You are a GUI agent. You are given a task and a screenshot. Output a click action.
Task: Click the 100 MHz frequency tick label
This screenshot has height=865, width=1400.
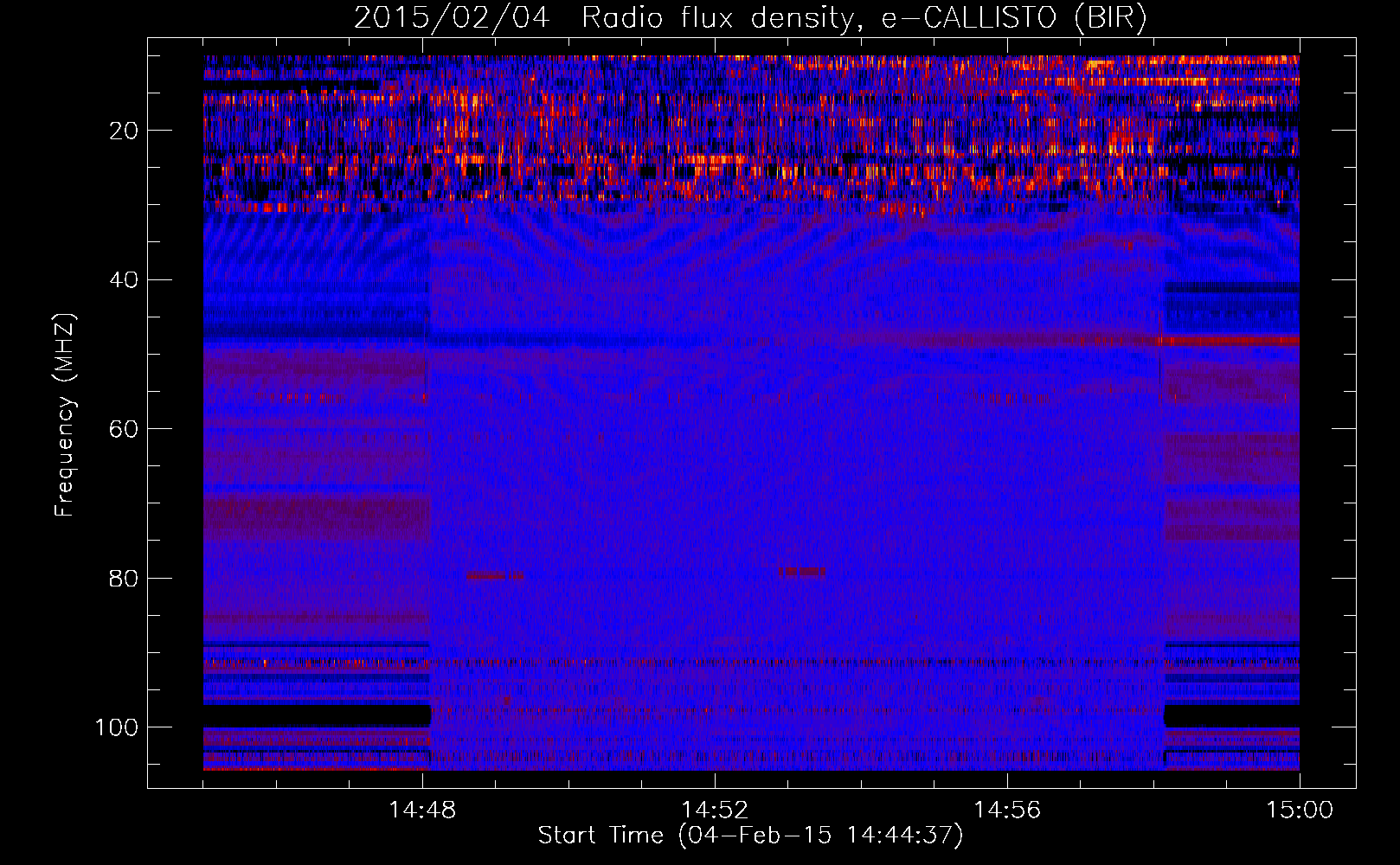click(x=117, y=727)
